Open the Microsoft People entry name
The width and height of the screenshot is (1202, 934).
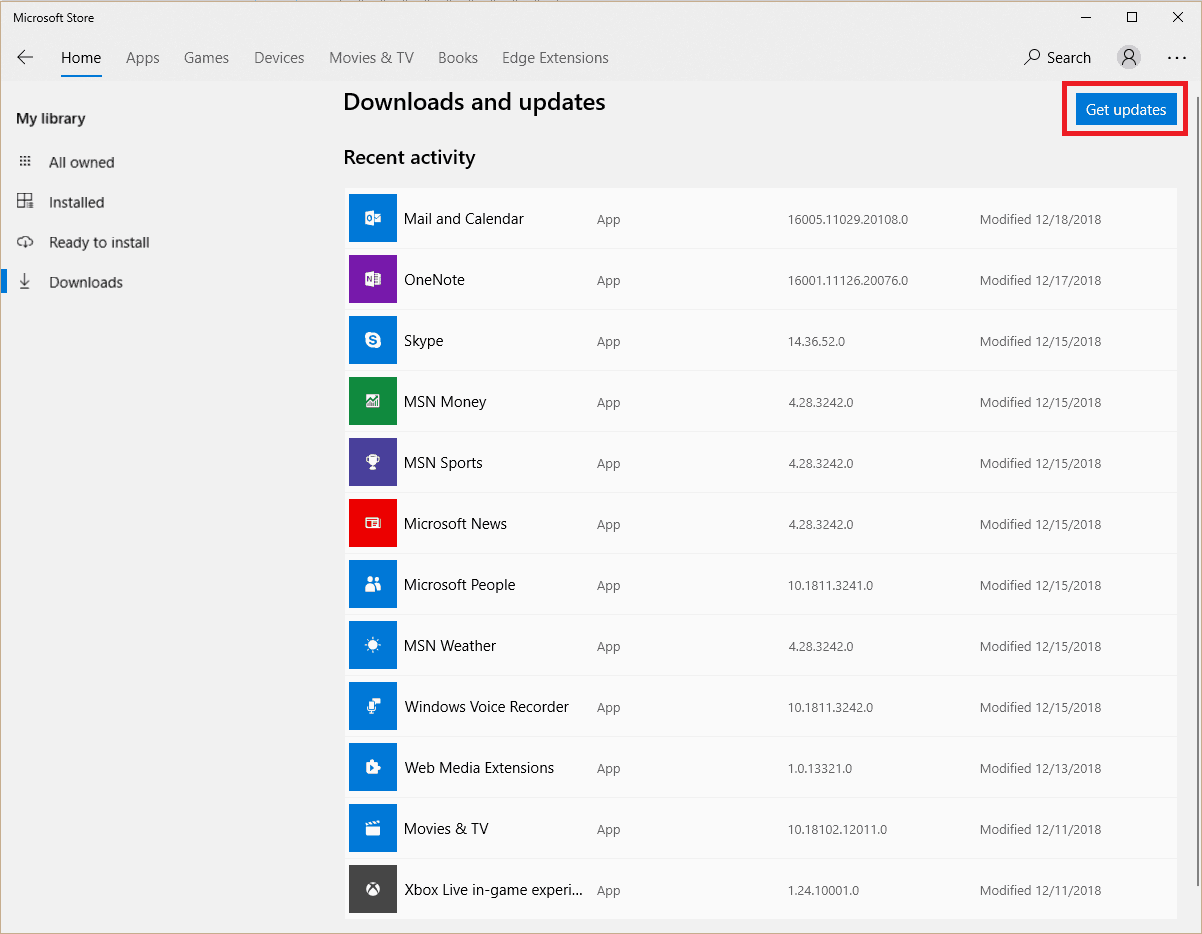[x=459, y=584]
